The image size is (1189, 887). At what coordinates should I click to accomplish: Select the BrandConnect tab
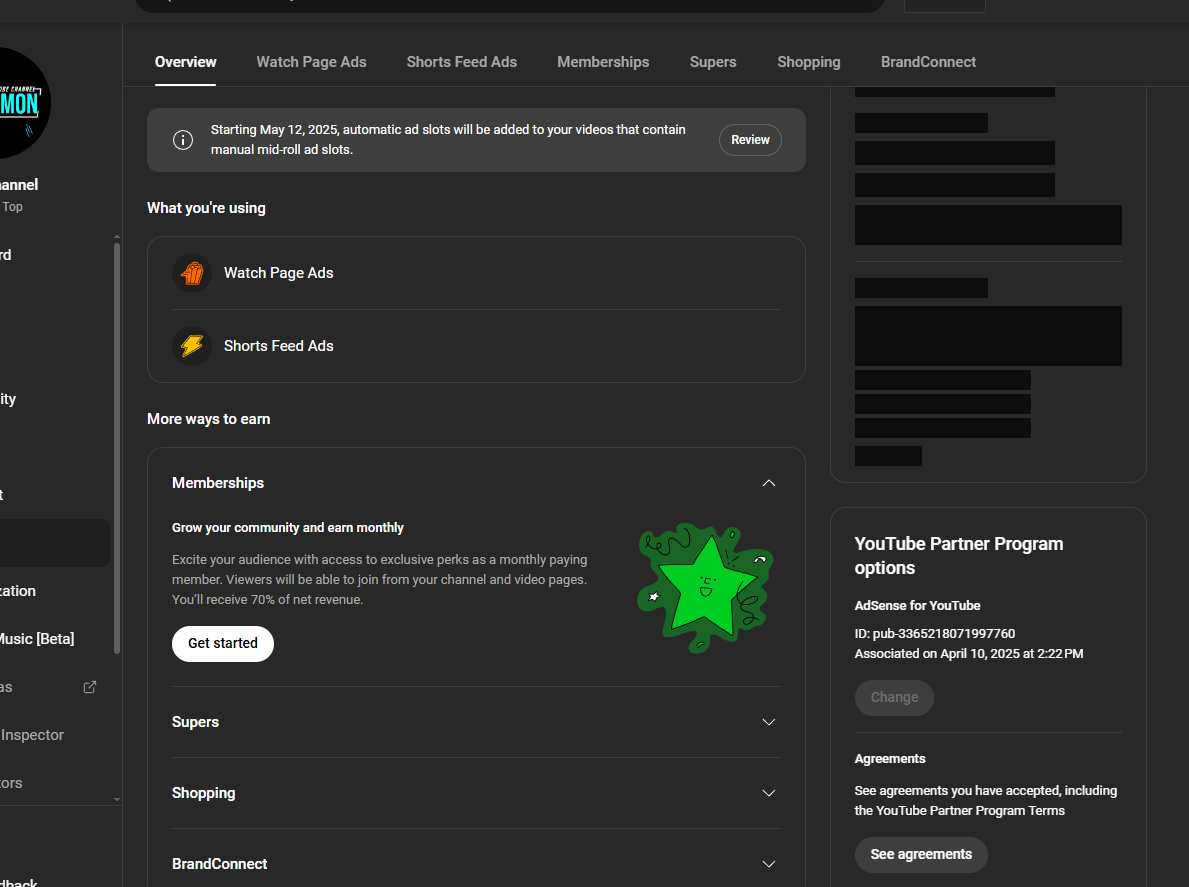point(928,62)
